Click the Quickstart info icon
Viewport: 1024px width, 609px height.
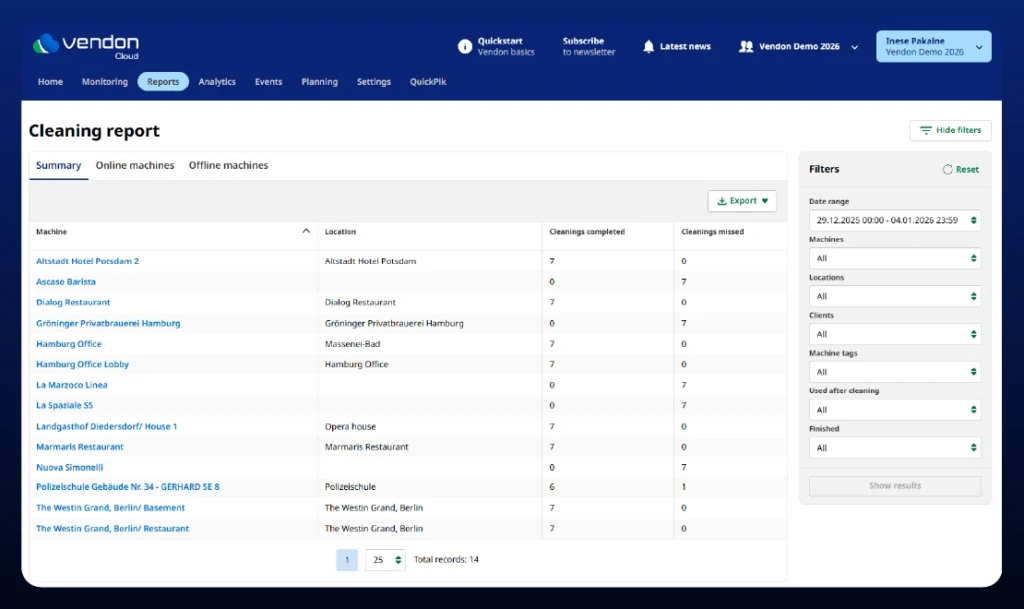[464, 47]
